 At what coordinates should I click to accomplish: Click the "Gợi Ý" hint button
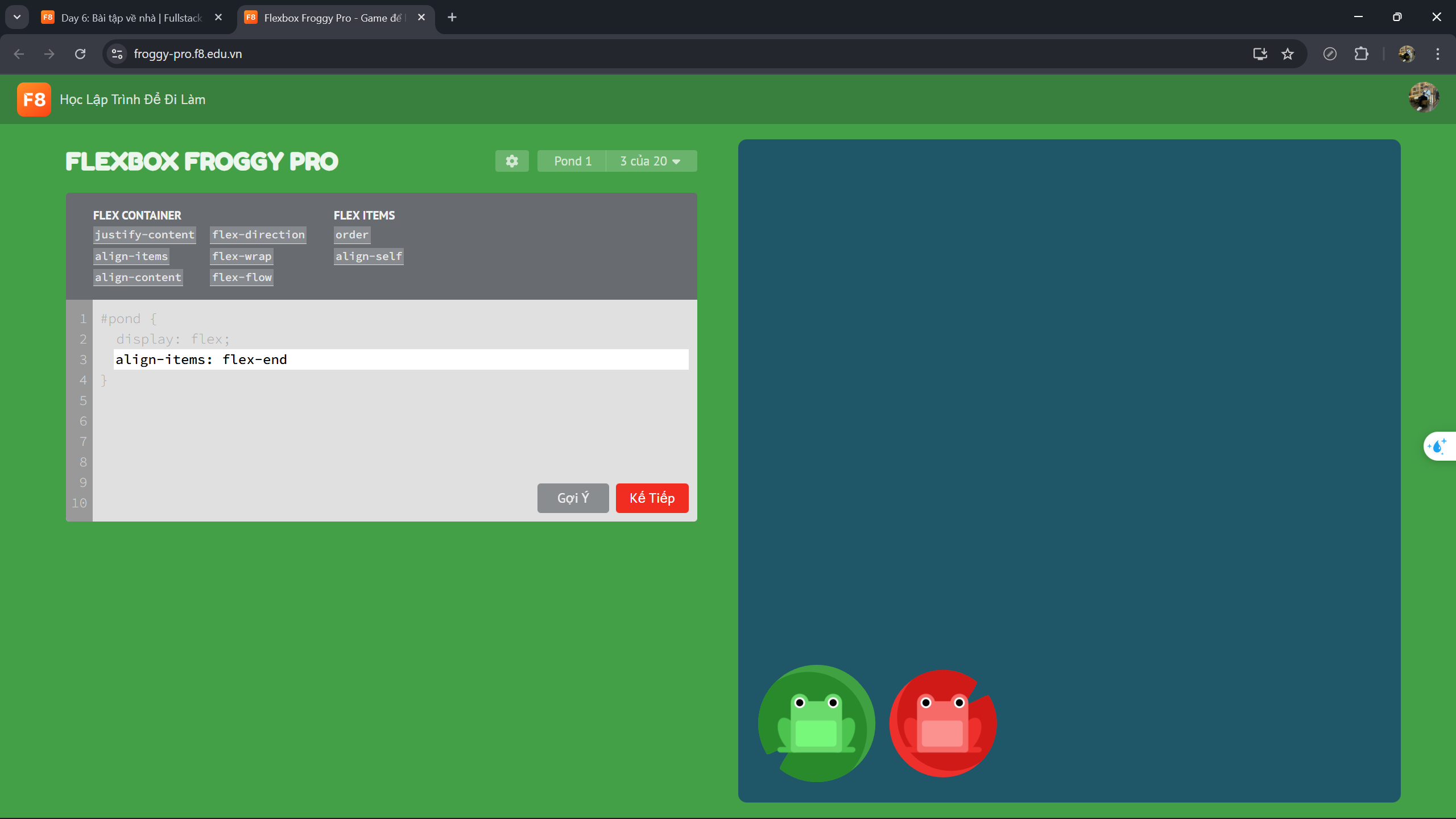[572, 498]
